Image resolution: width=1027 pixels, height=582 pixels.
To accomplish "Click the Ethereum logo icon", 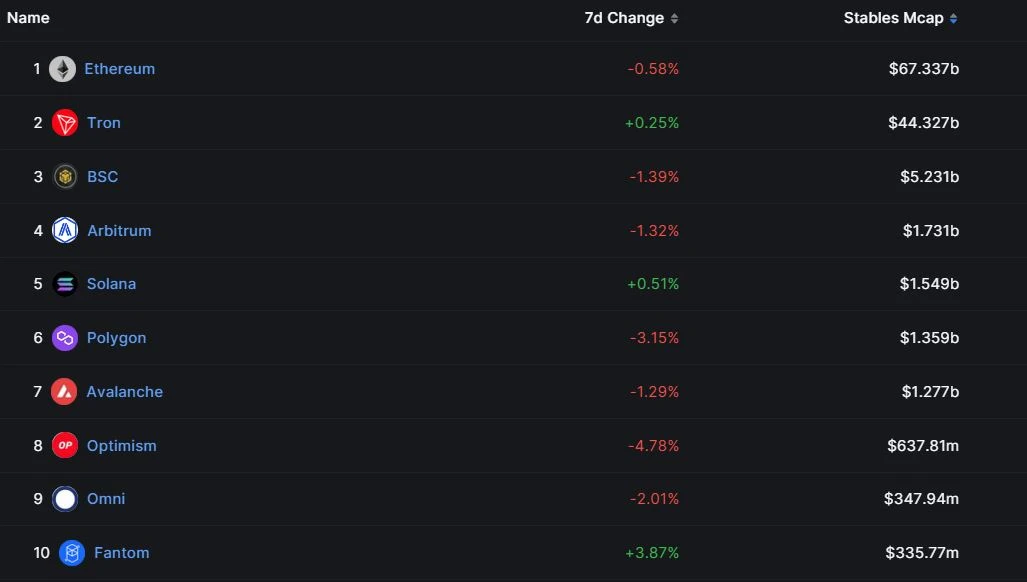I will click(62, 69).
